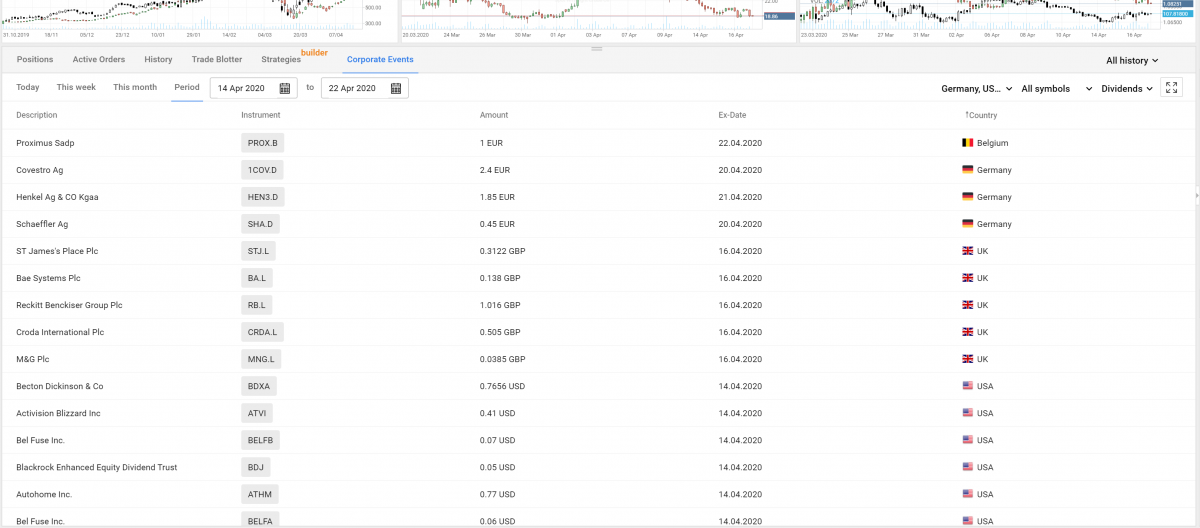Click the 22.04.2020 ex-date cell
1200x528 pixels.
[740, 143]
